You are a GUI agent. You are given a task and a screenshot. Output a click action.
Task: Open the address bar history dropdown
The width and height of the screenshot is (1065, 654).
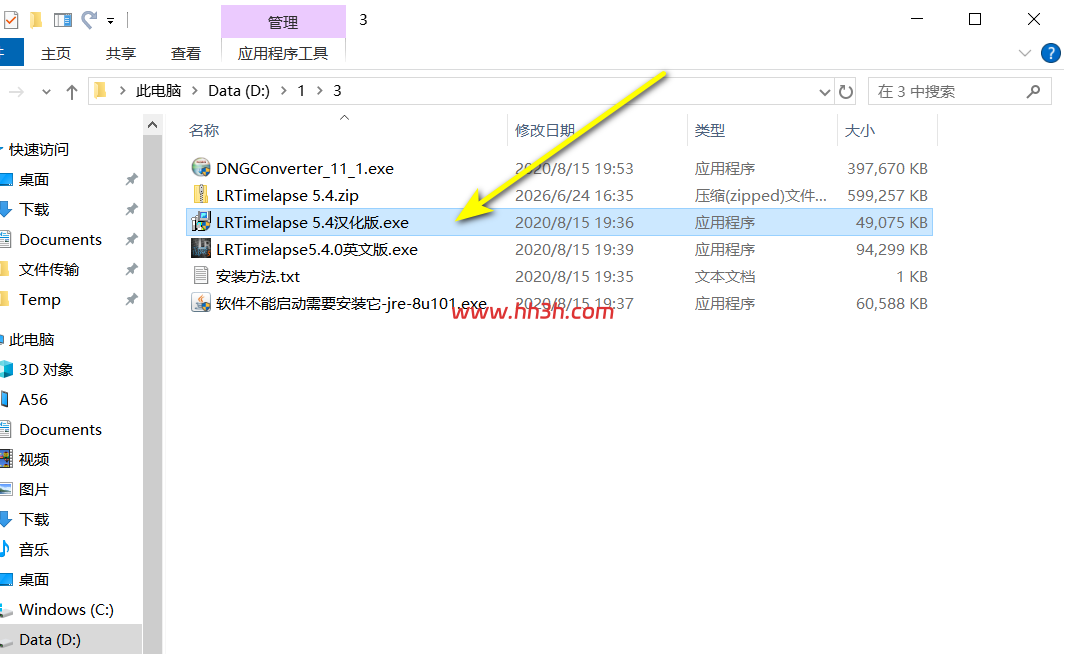(825, 92)
